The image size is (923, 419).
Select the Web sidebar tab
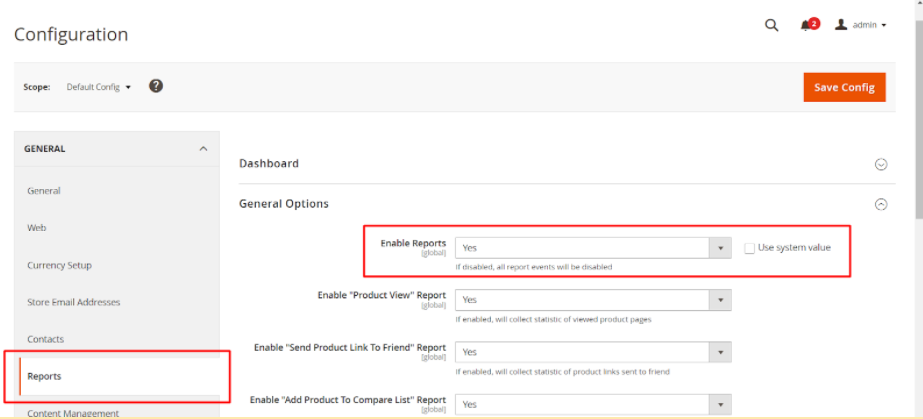coord(37,228)
